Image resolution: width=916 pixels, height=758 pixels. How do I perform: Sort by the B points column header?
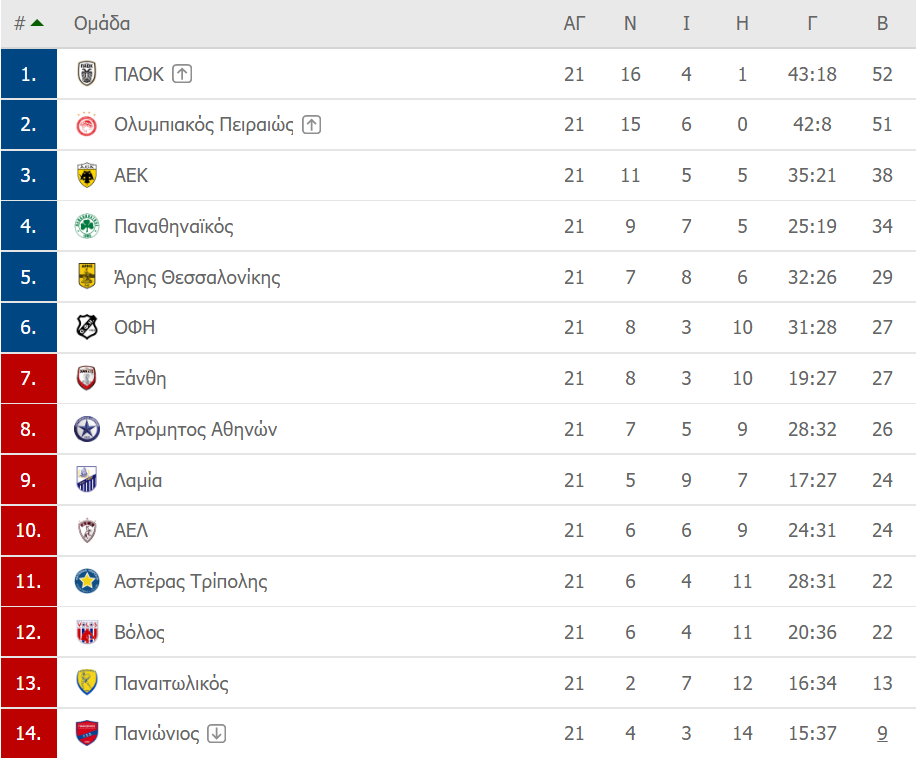[x=882, y=23]
